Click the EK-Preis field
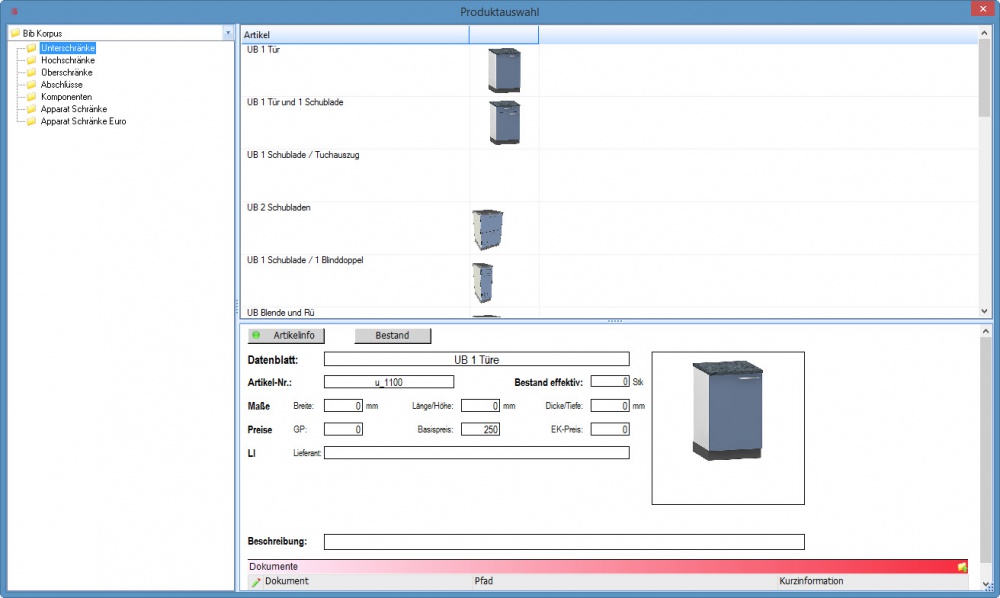Viewport: 1000px width, 598px height. coord(610,429)
